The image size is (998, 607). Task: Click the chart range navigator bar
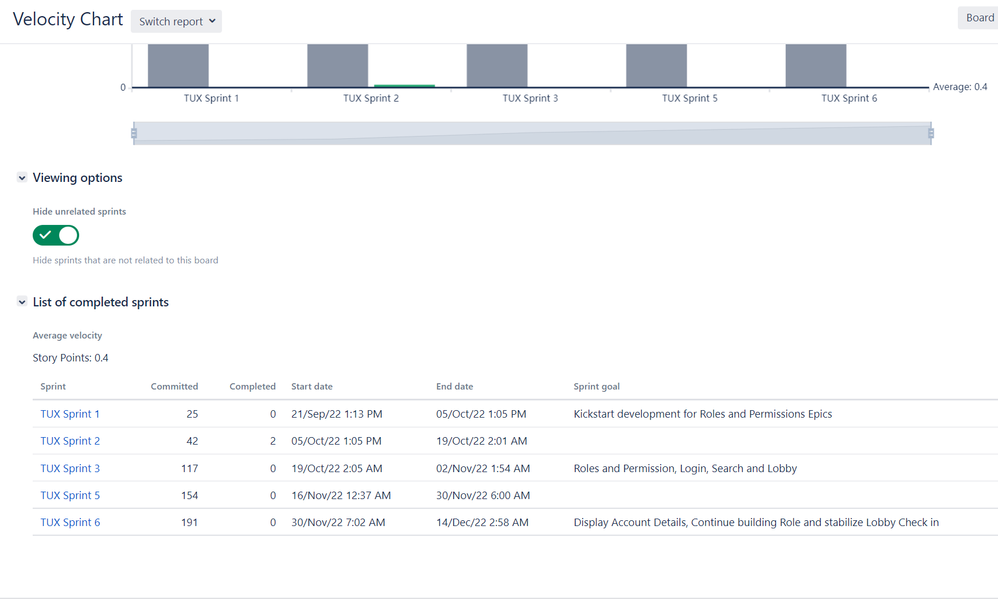point(532,134)
